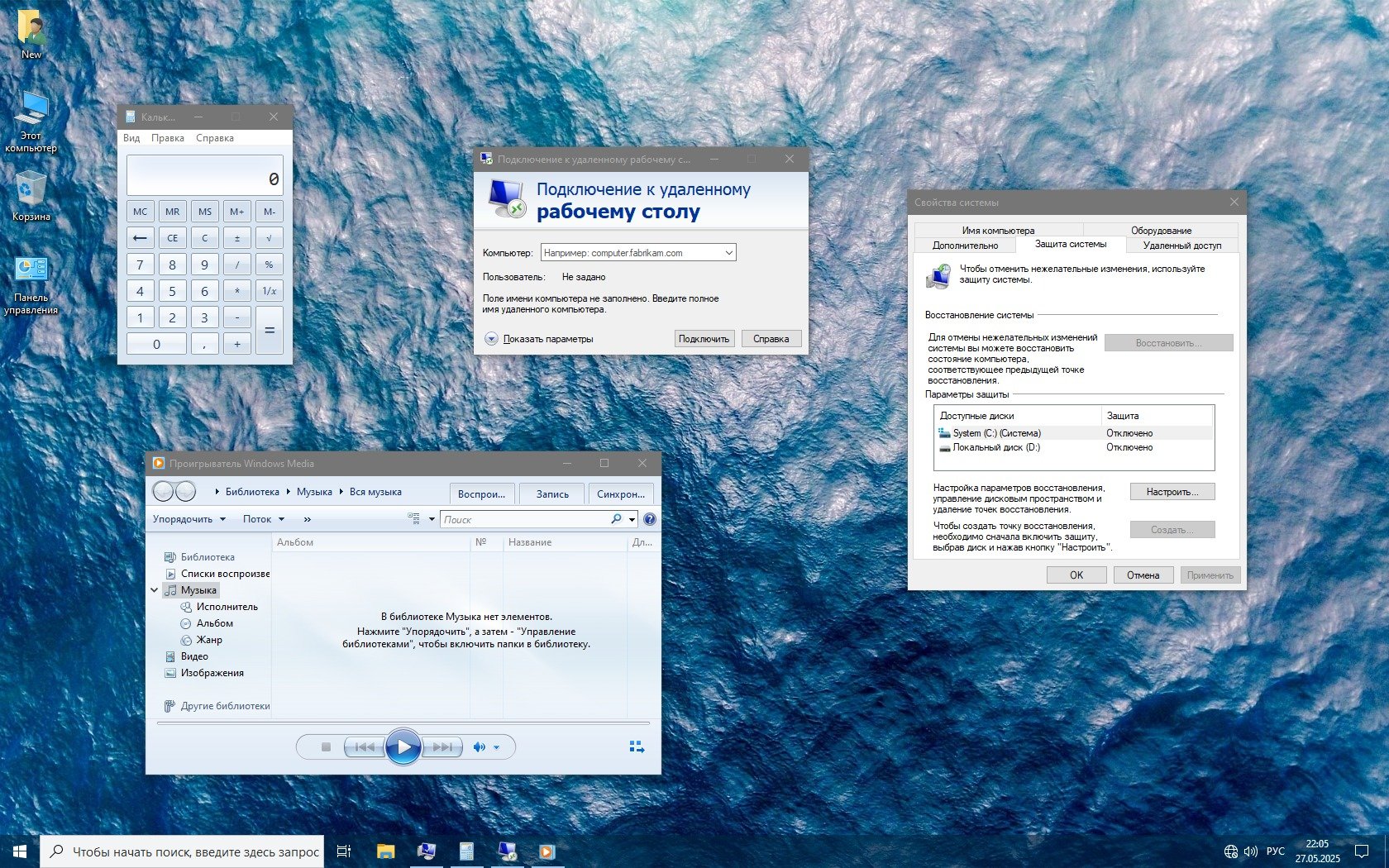Open the Упорядочить dropdown menu

189,519
